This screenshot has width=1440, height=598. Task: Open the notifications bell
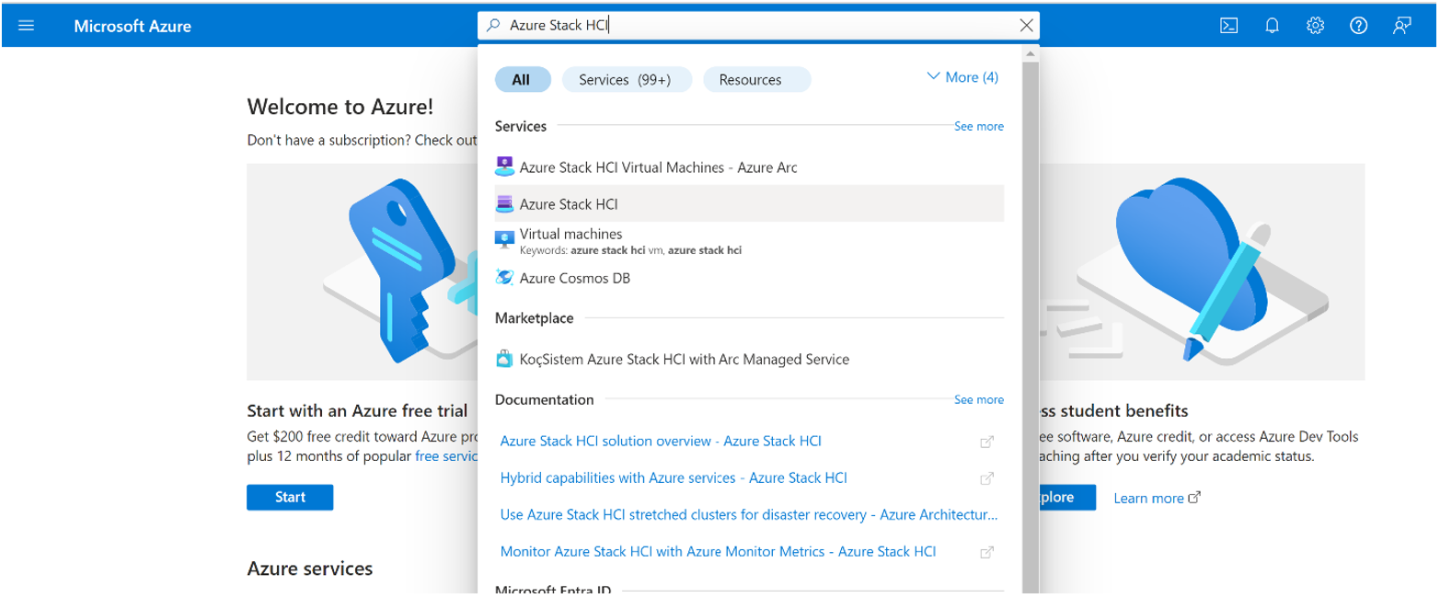click(1271, 25)
